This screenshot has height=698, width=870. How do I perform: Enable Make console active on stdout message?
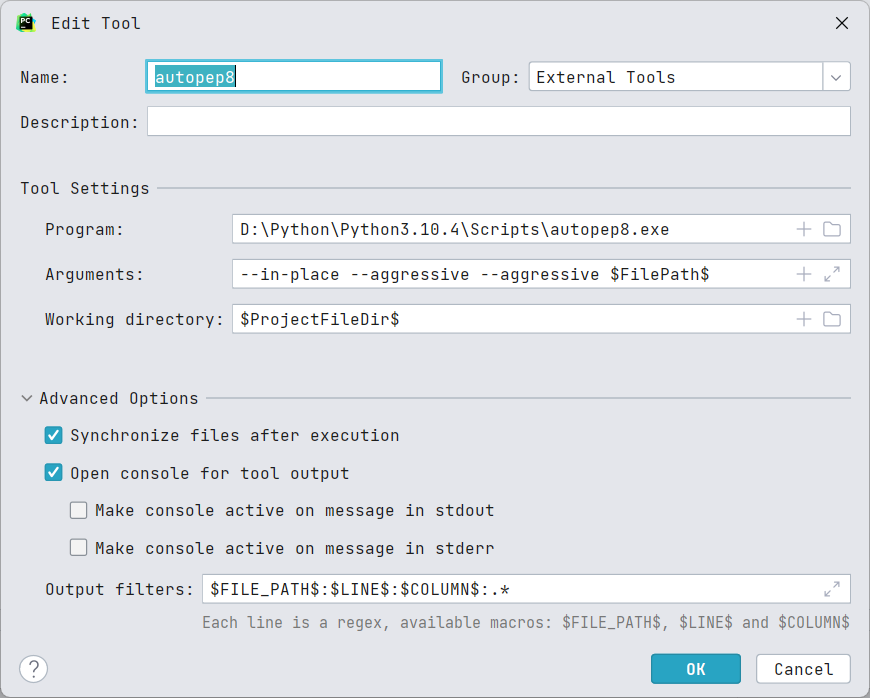pos(79,511)
